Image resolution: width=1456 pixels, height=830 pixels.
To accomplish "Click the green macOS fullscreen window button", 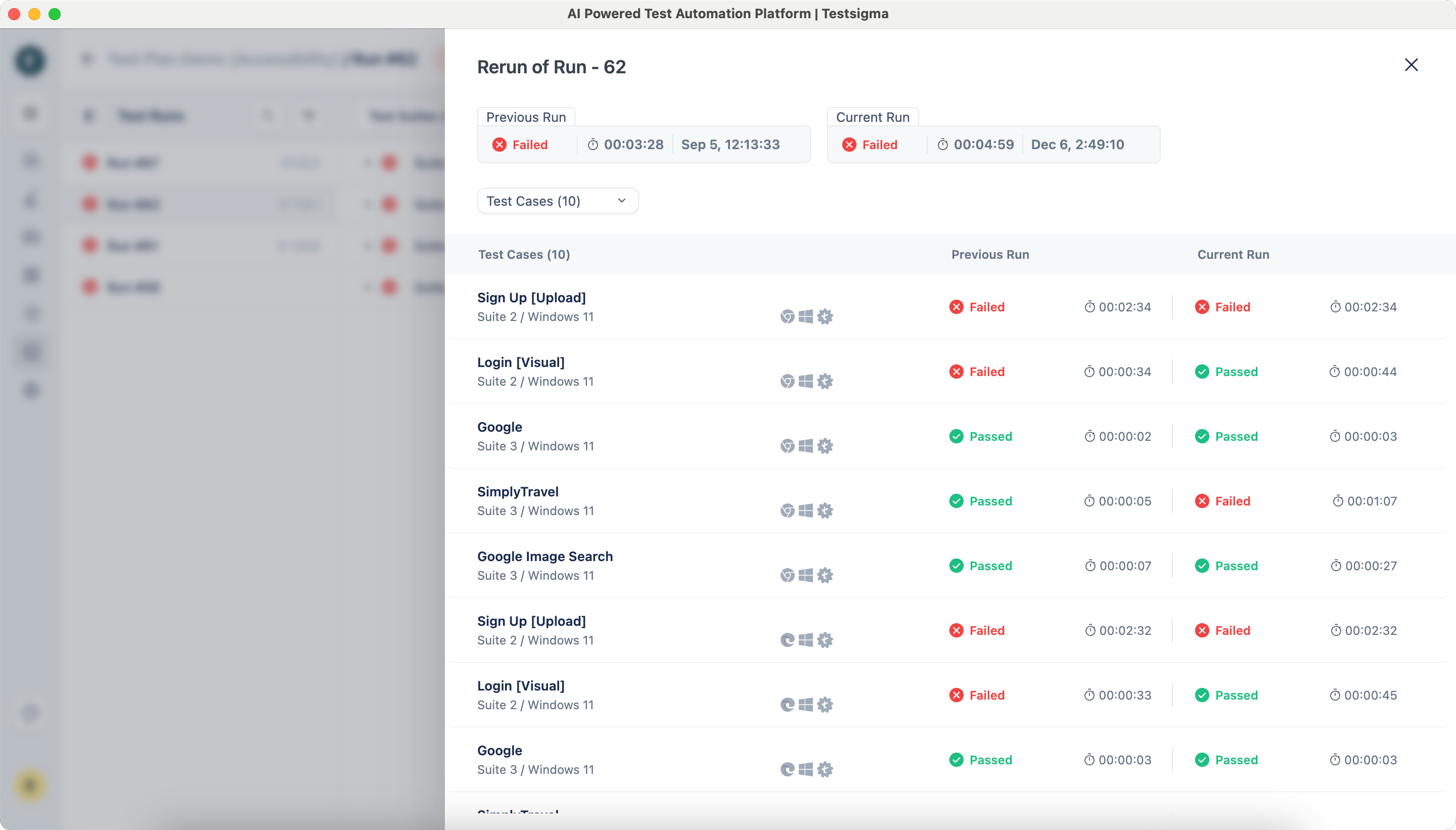I will (x=55, y=14).
